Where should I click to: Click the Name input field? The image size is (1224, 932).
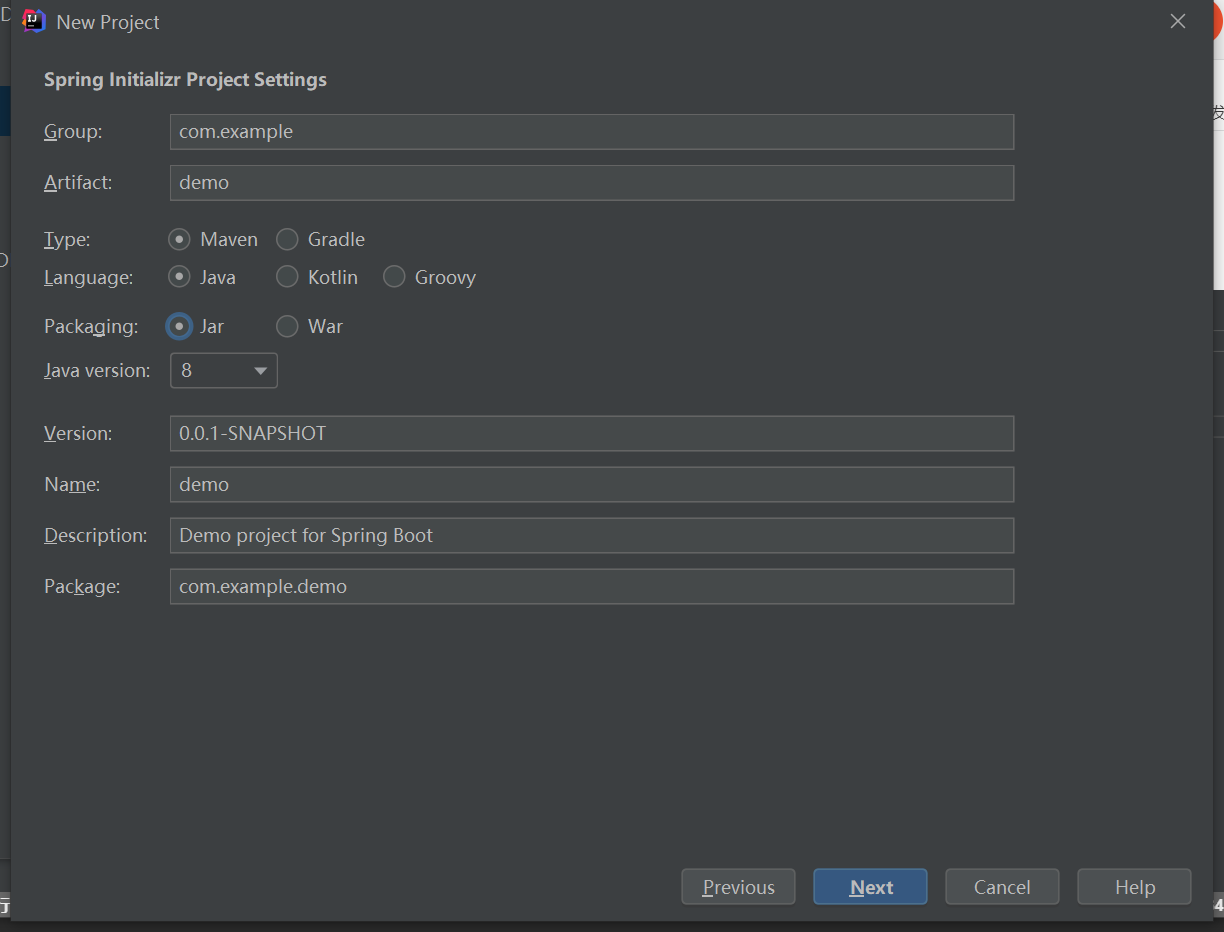(590, 484)
